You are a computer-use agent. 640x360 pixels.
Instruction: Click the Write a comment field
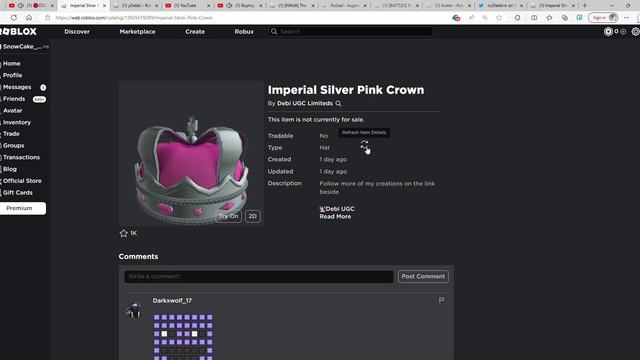259,277
